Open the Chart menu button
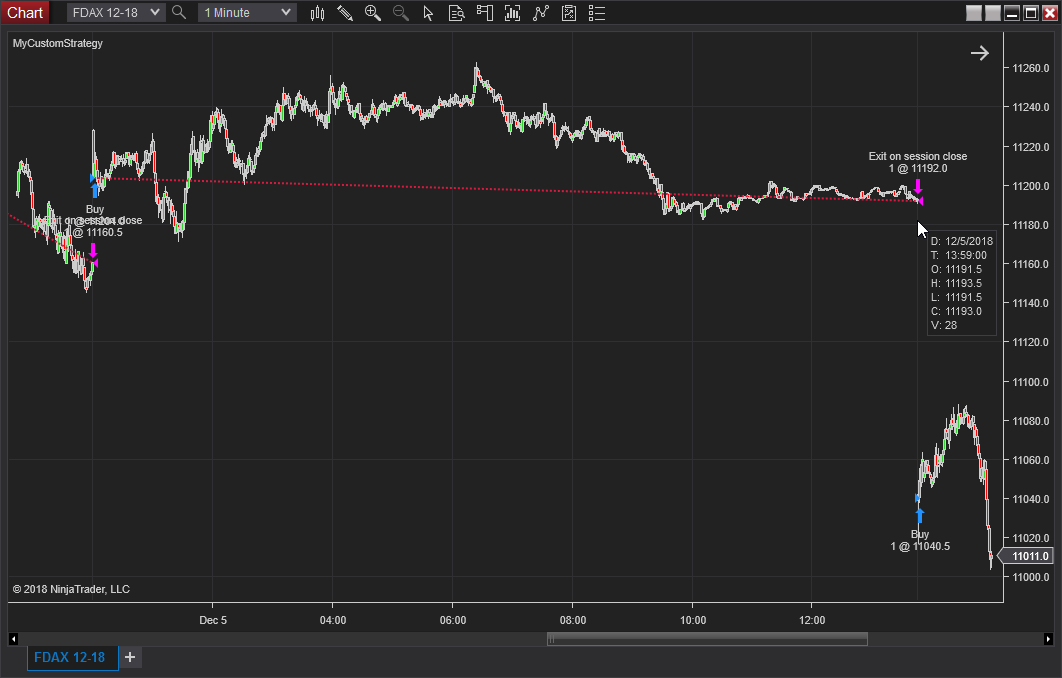This screenshot has width=1062, height=678. click(x=25, y=12)
